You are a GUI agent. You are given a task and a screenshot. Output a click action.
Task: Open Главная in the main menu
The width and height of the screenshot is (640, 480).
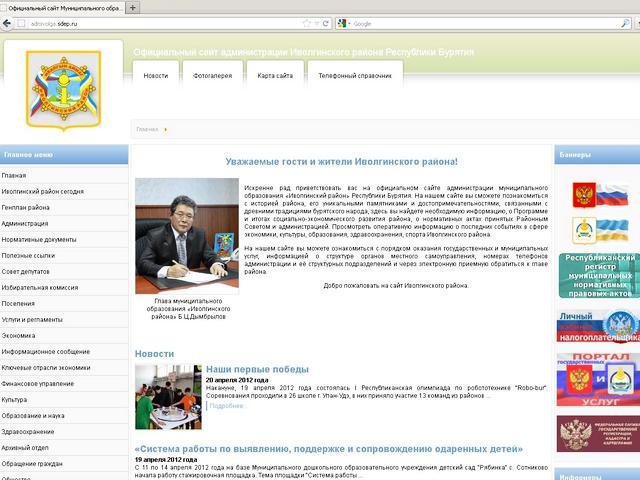pyautogui.click(x=64, y=176)
